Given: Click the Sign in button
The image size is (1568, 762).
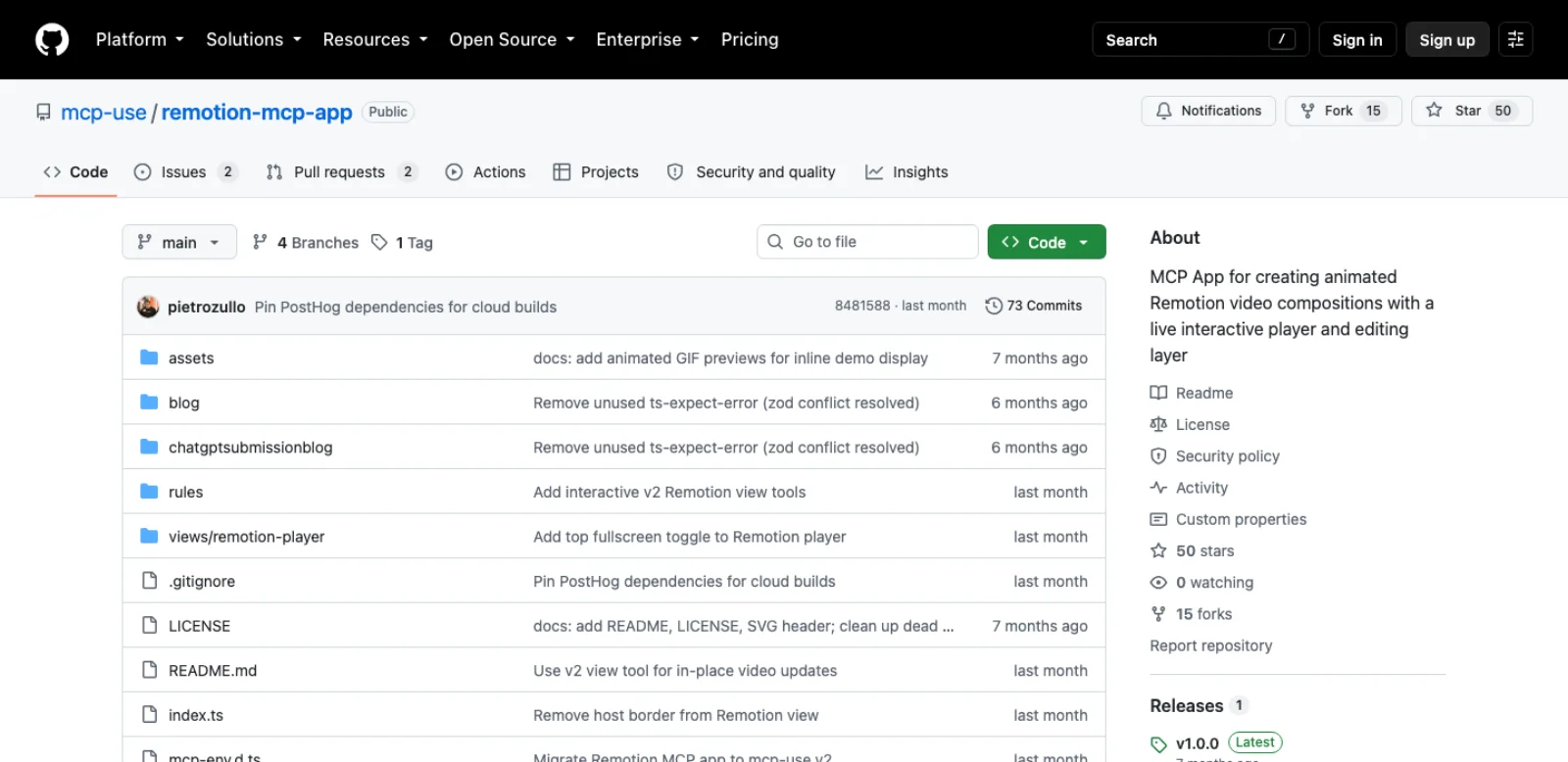Looking at the screenshot, I should tap(1356, 39).
